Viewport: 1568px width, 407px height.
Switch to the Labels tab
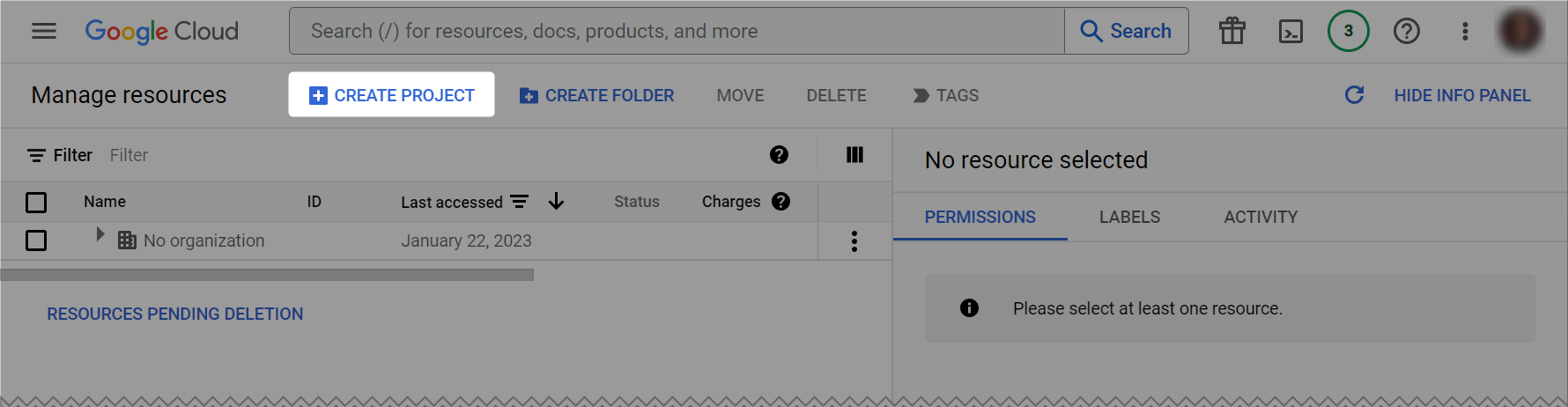point(1129,217)
